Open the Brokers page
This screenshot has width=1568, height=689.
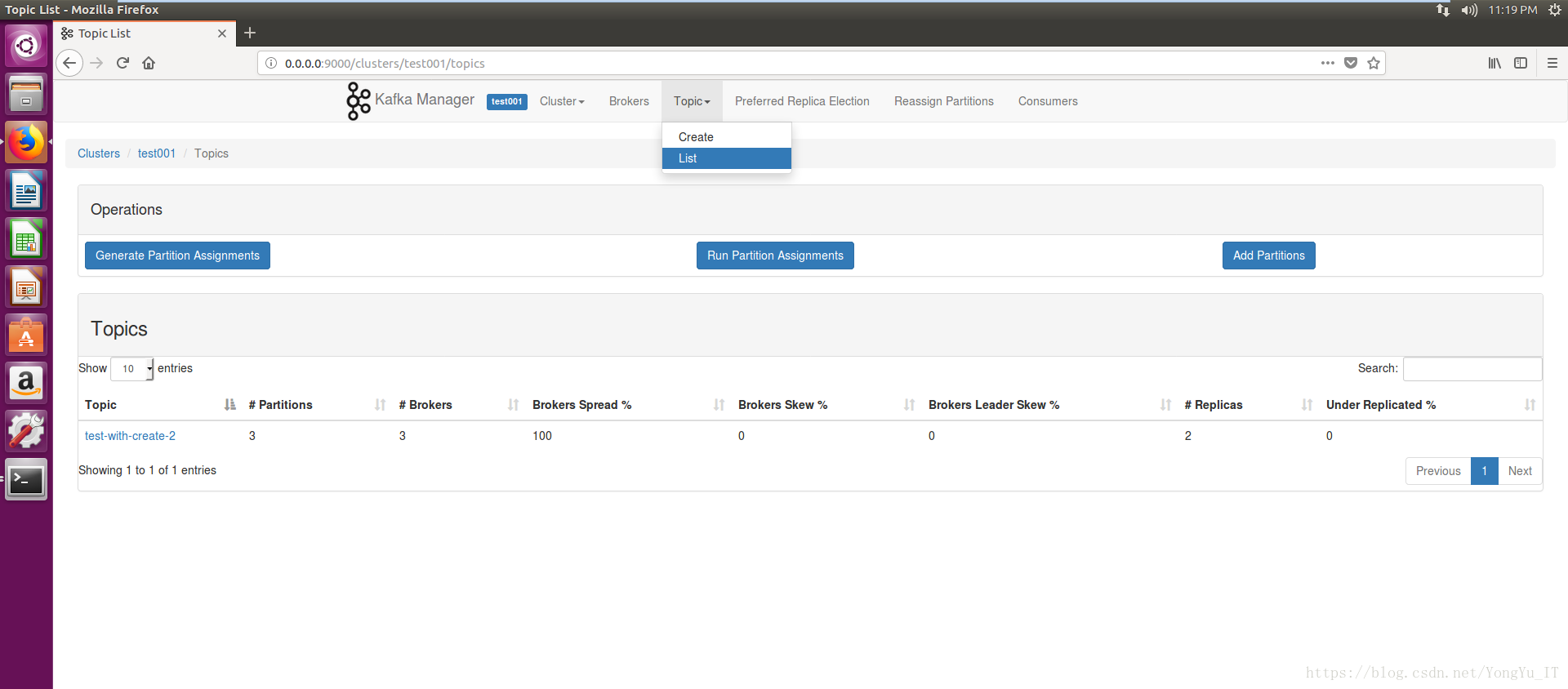tap(629, 101)
